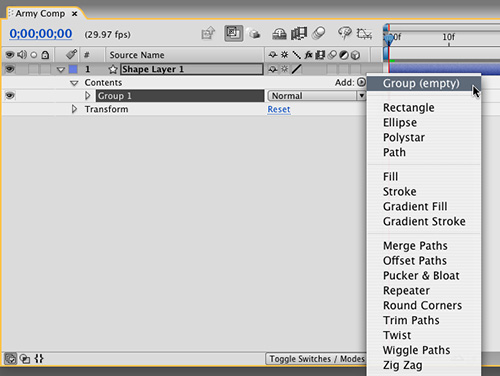The image size is (500, 376).
Task: Toggle Continuously Rasterize on Shape Layer 1
Action: [x=284, y=69]
